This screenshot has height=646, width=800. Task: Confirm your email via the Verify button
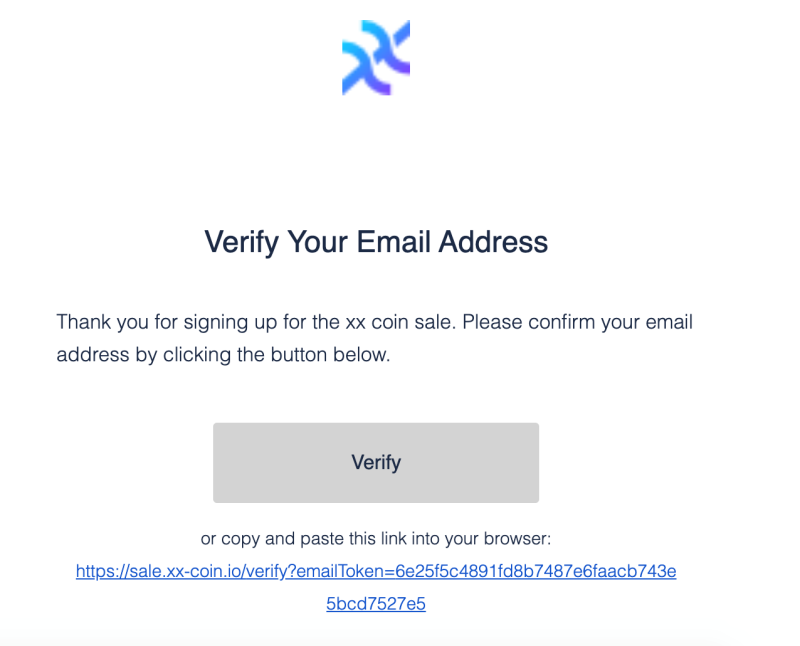tap(375, 462)
